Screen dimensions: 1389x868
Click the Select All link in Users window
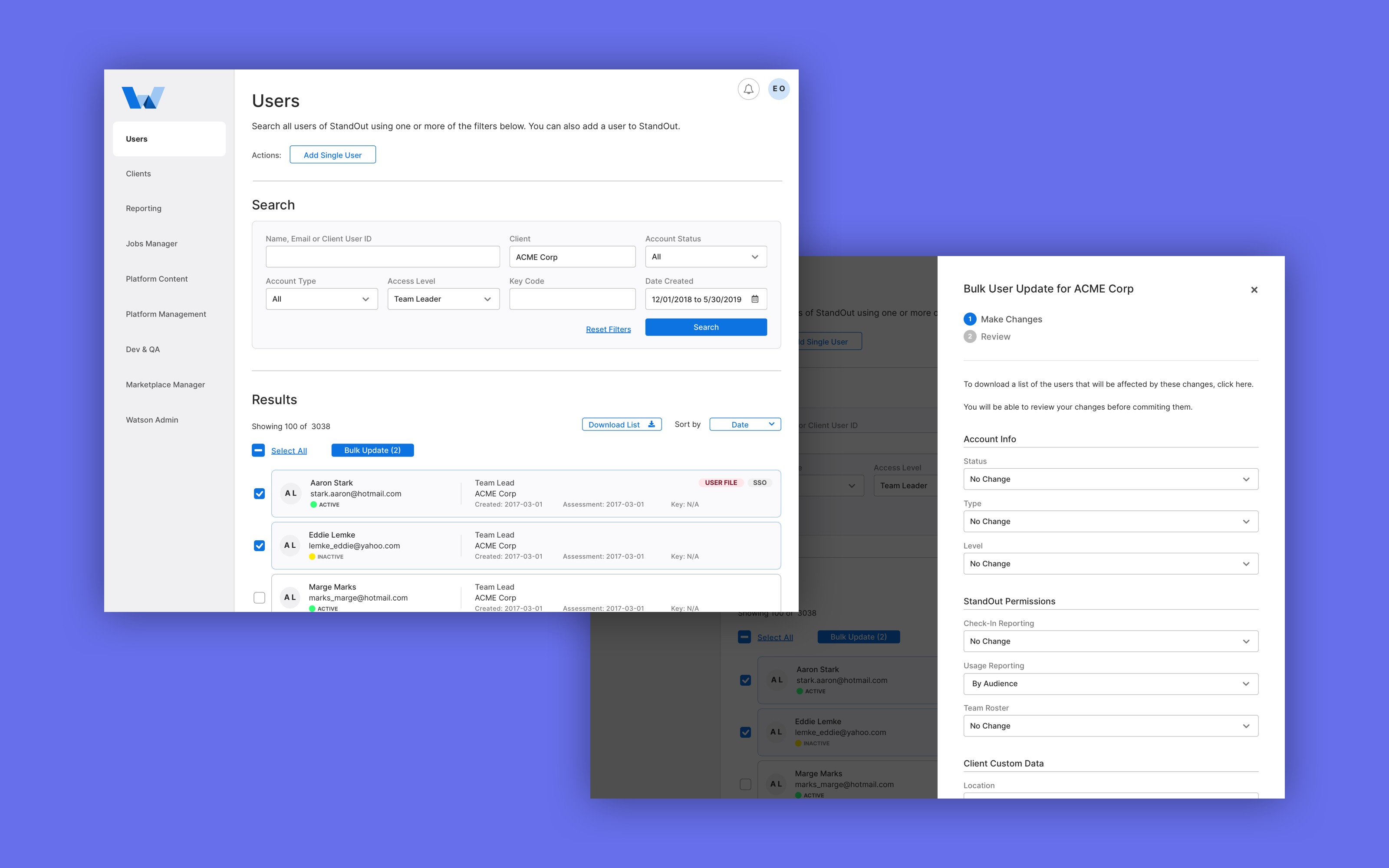click(289, 450)
